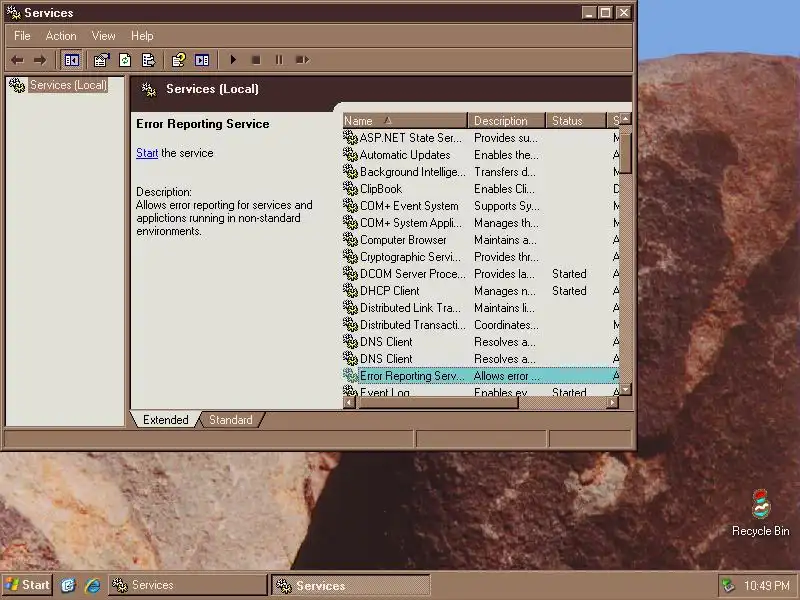
Task: Click the Pause Service toolbar icon
Action: point(279,60)
